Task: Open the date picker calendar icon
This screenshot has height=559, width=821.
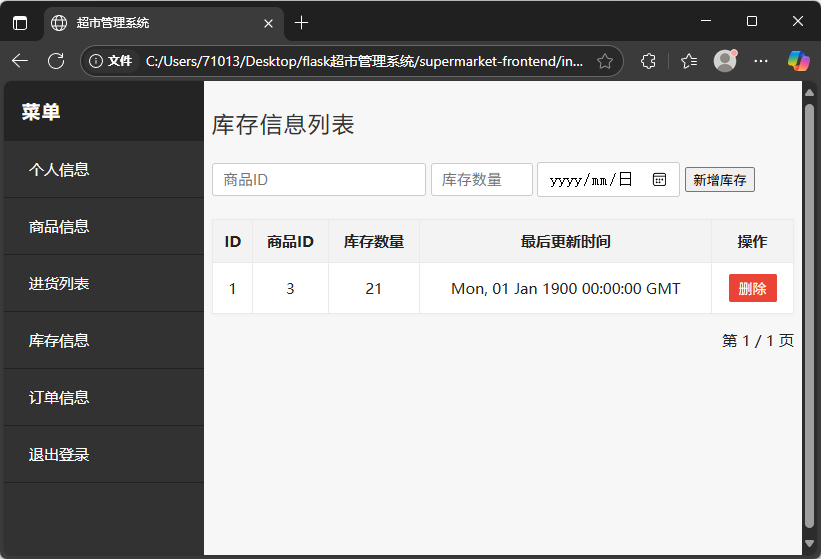Action: pos(659,180)
